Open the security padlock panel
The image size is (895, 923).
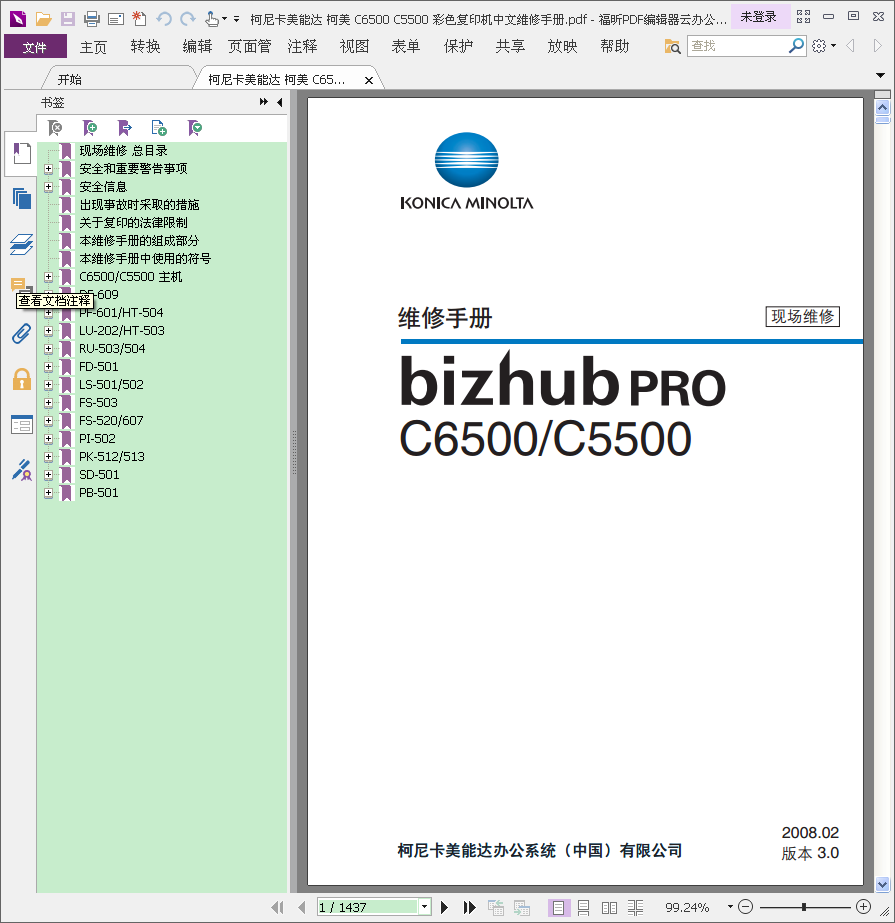22,379
